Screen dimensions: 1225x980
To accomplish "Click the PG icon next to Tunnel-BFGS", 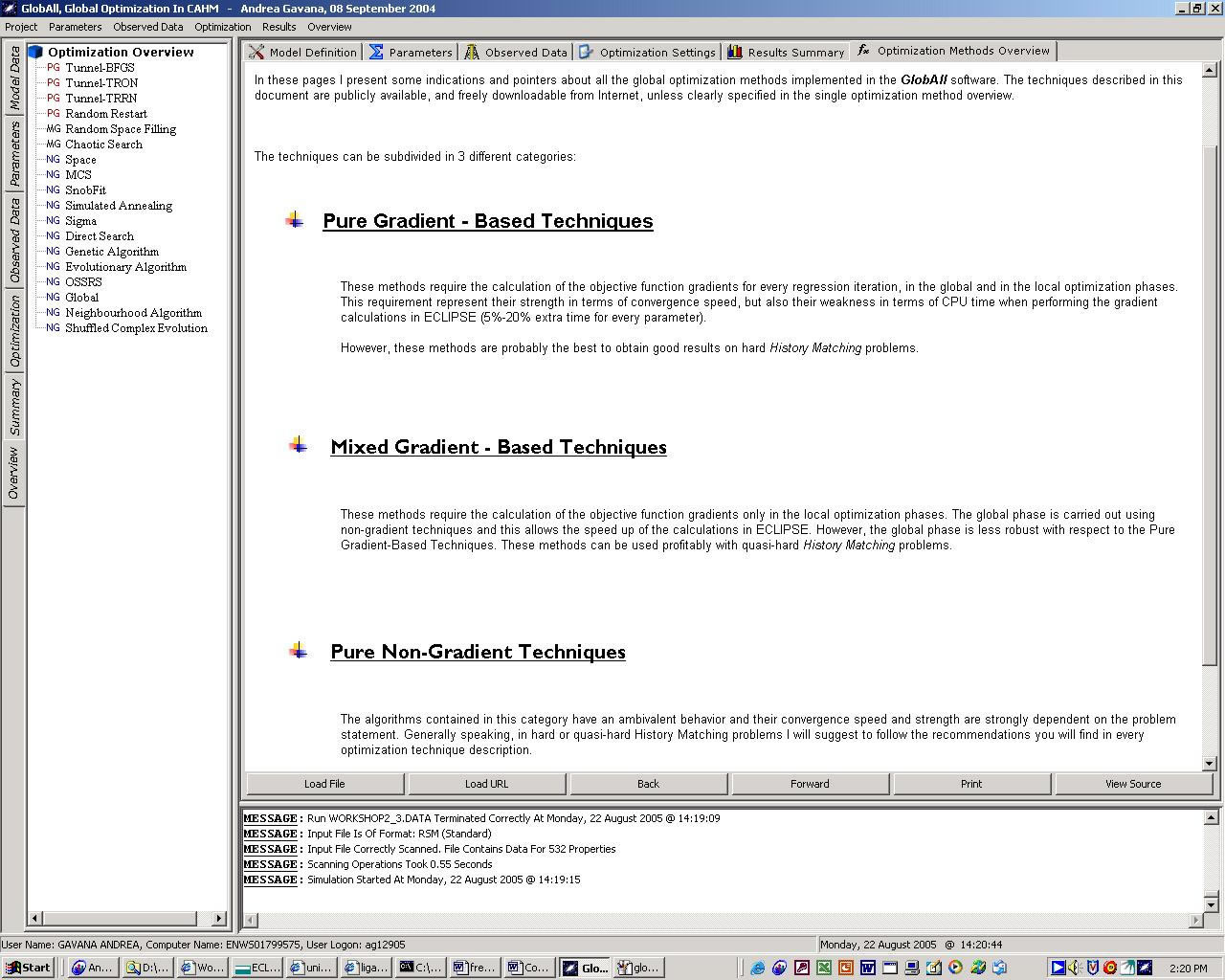I will (53, 68).
